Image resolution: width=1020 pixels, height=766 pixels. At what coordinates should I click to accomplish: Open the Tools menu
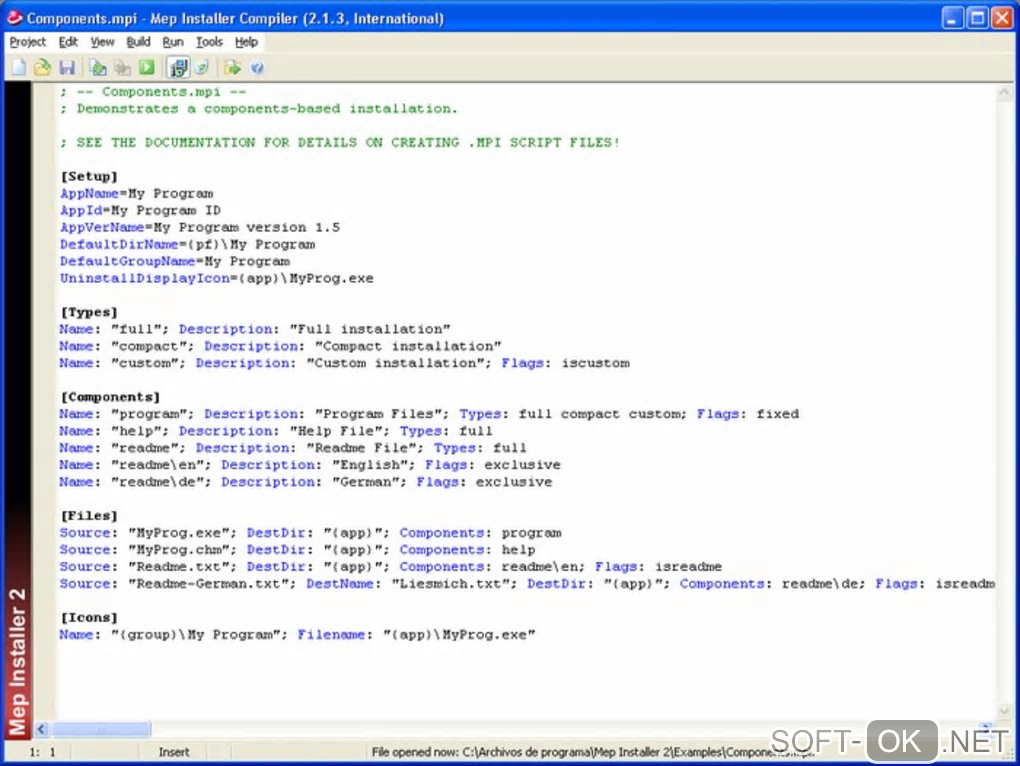click(x=209, y=42)
